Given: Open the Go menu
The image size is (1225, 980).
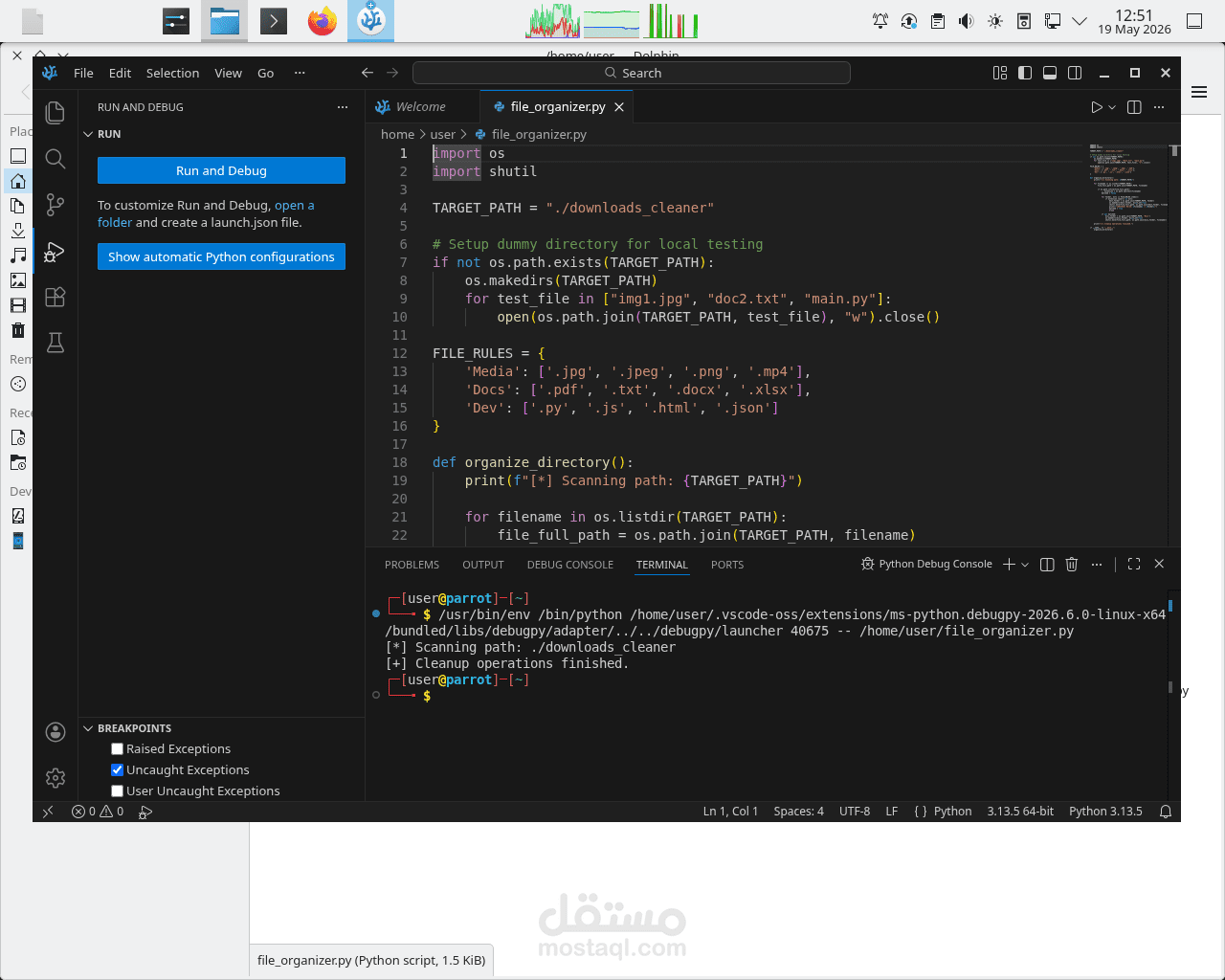Looking at the screenshot, I should (x=265, y=73).
